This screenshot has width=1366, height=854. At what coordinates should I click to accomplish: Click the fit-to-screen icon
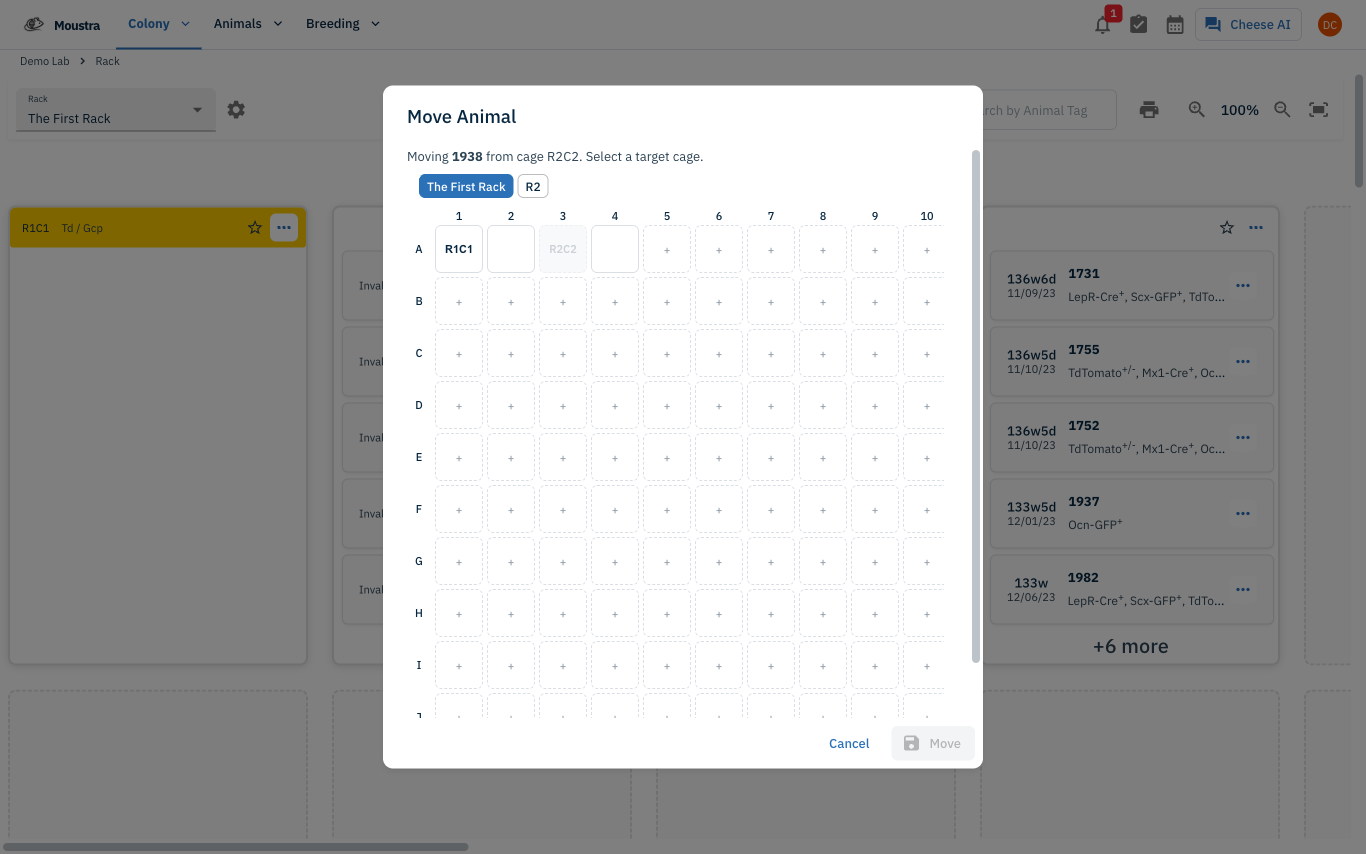[1319, 110]
